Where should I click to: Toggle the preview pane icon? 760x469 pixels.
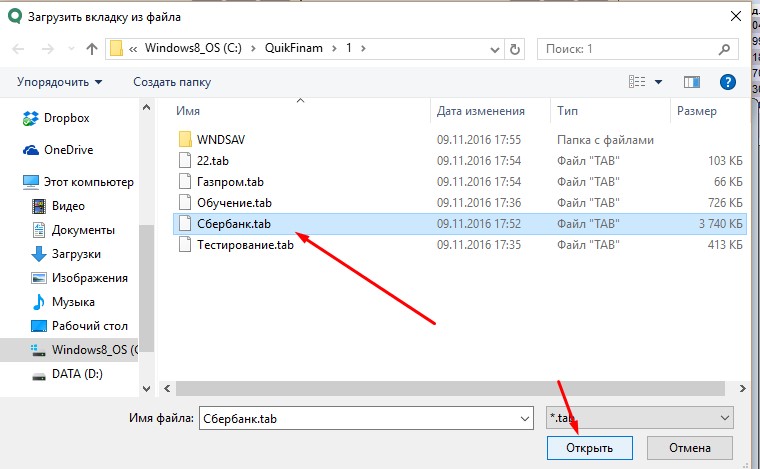click(691, 81)
